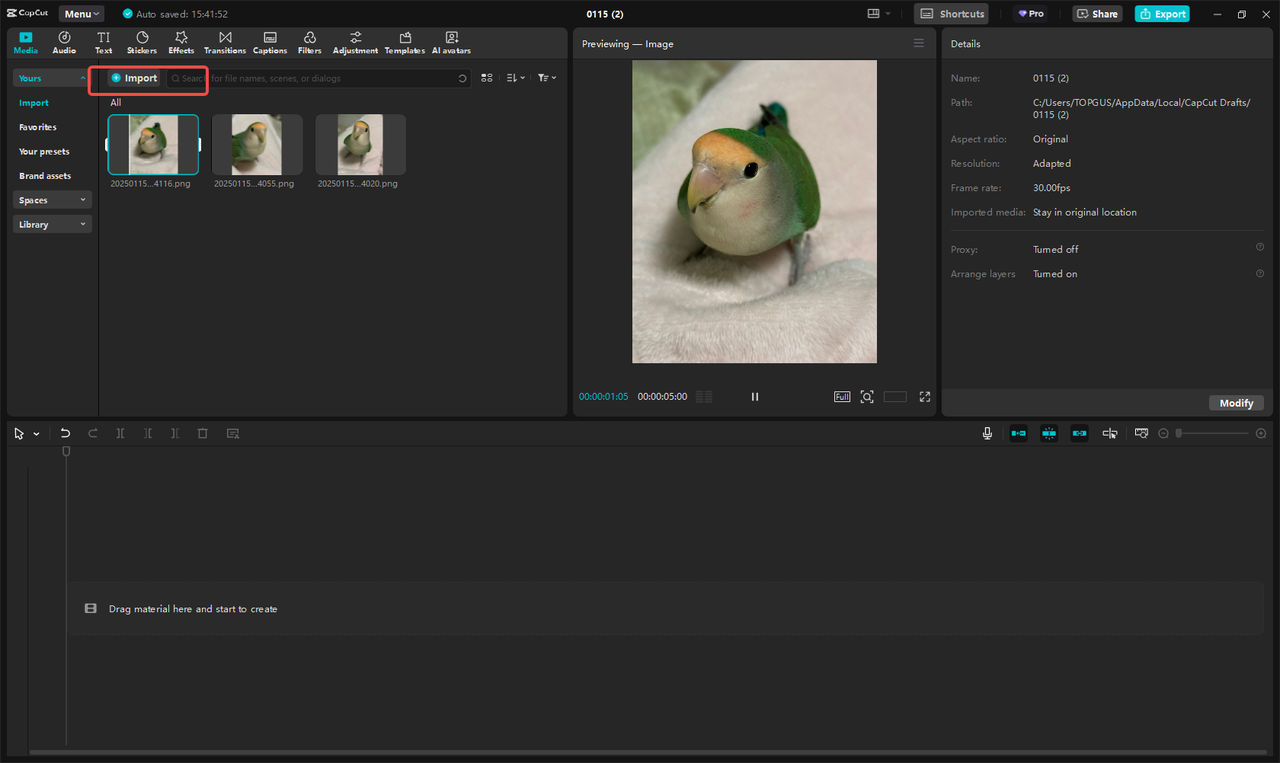Open the Effects panel
This screenshot has width=1280, height=763.
click(x=181, y=42)
